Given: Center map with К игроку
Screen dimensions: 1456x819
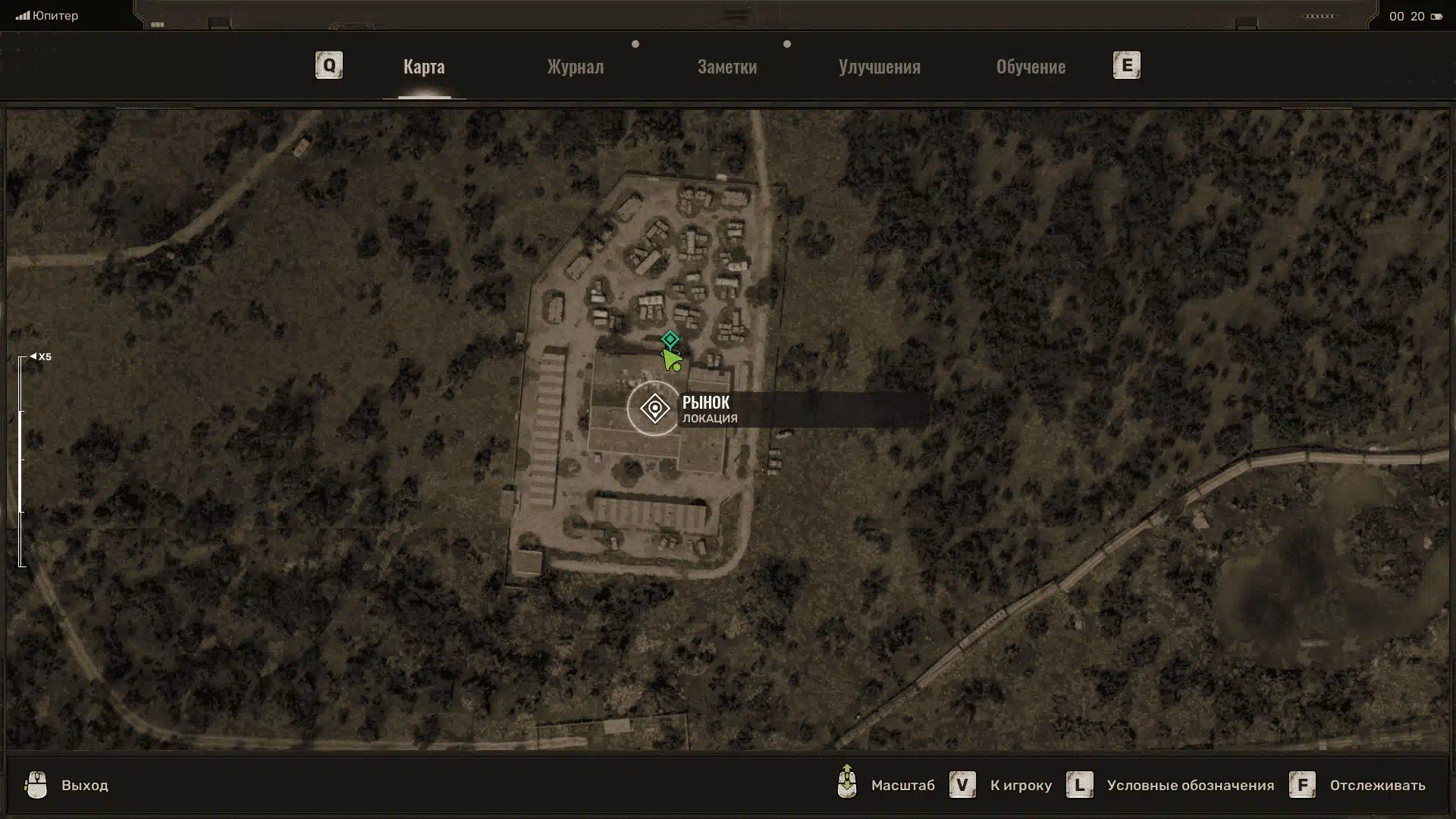Looking at the screenshot, I should [1021, 786].
